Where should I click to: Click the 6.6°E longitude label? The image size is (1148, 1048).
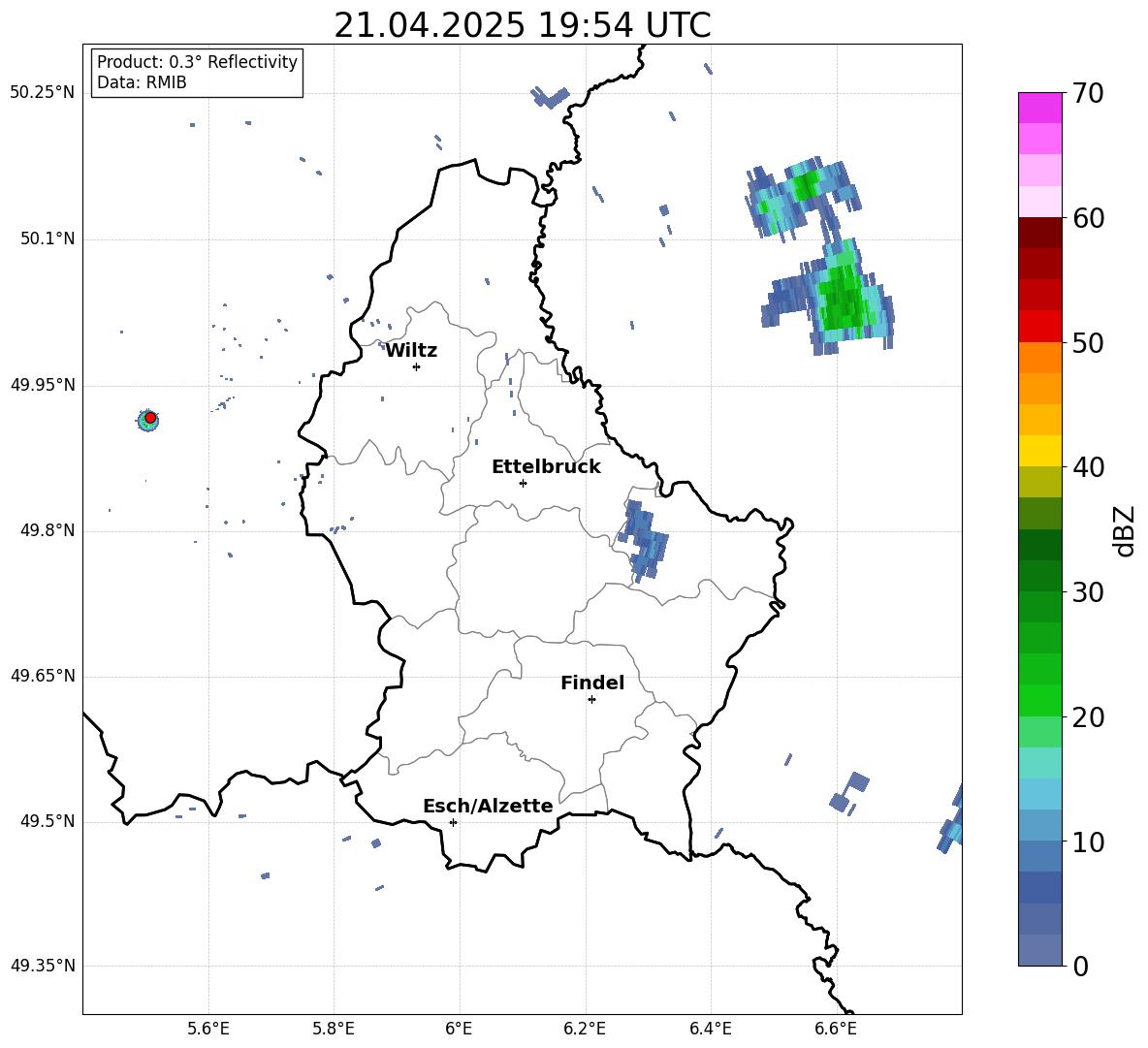click(836, 1029)
